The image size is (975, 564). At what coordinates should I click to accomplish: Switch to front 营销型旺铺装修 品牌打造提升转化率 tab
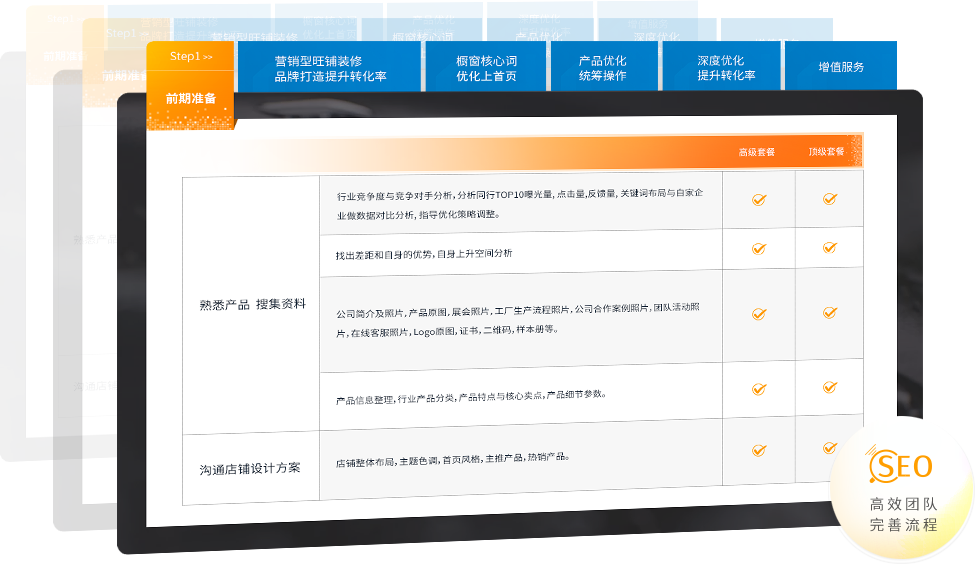click(x=330, y=68)
